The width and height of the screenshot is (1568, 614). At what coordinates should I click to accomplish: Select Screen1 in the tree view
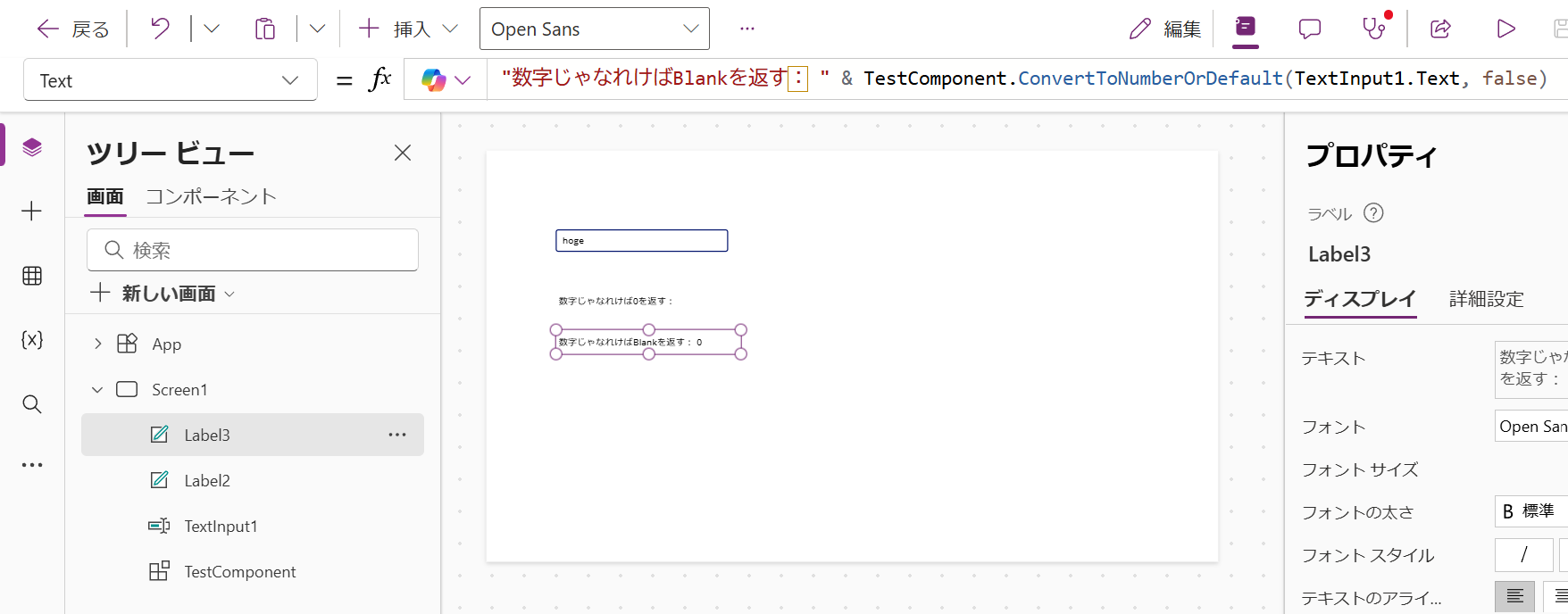[179, 389]
